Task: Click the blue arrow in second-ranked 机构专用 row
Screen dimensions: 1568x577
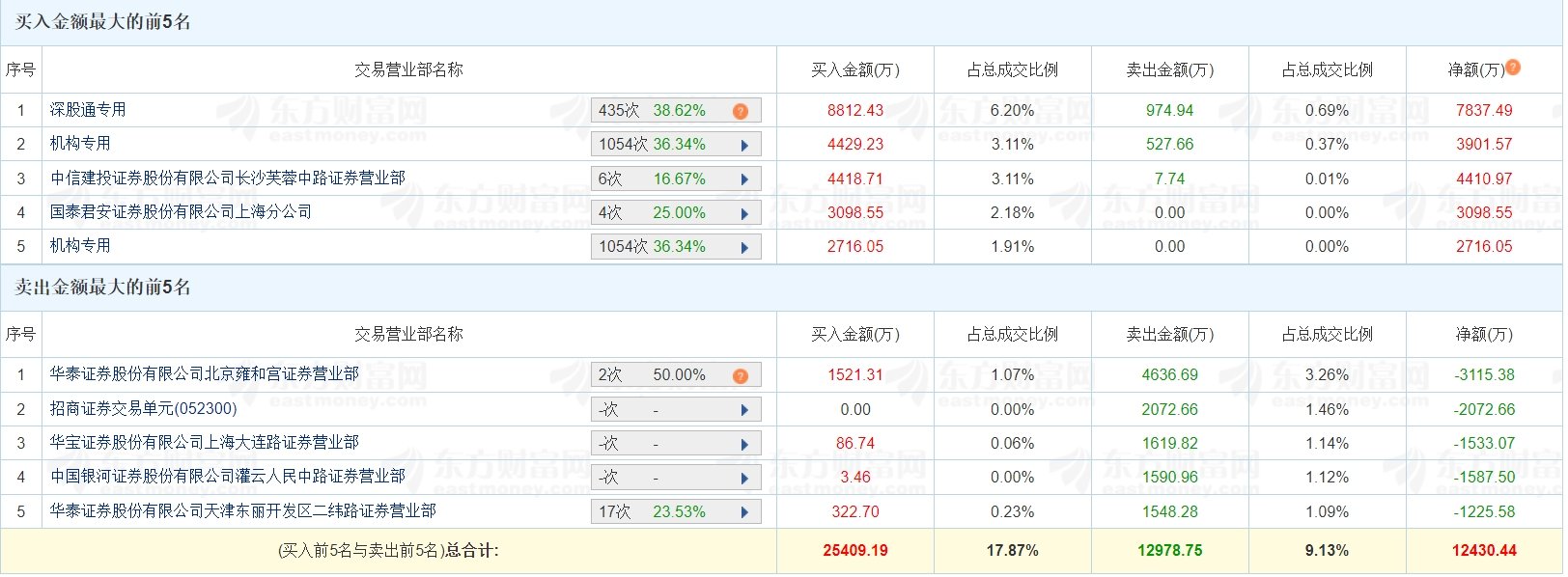Action: click(744, 145)
